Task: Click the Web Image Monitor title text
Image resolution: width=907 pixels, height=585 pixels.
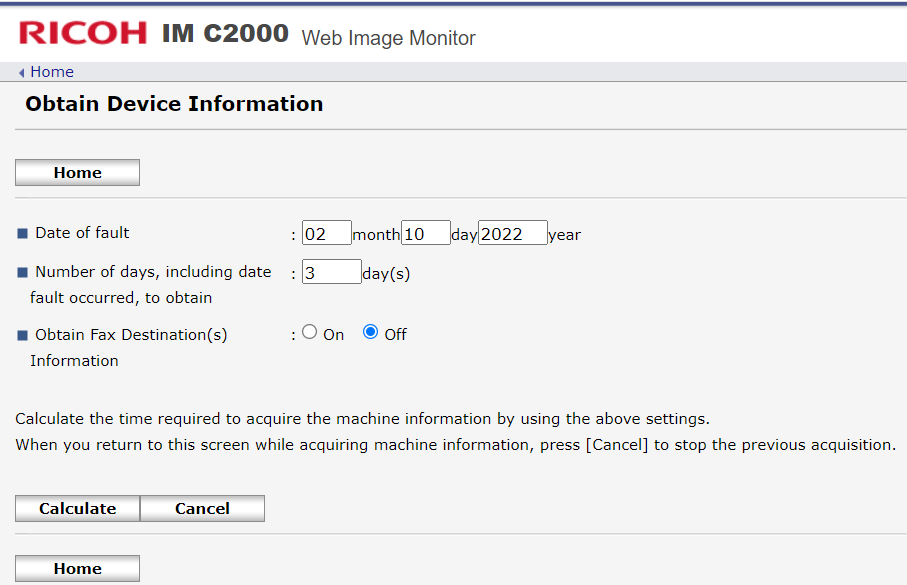Action: 388,38
